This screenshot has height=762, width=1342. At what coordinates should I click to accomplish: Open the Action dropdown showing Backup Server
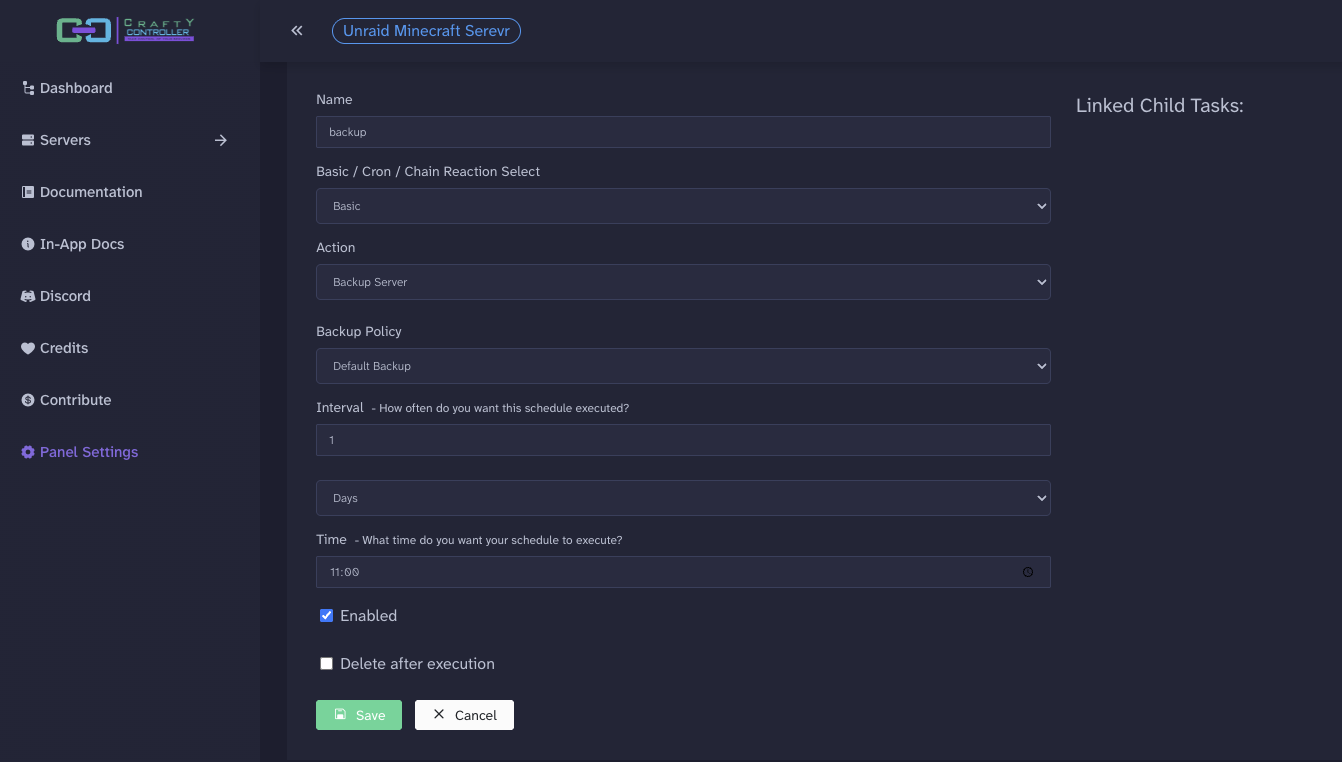[683, 282]
